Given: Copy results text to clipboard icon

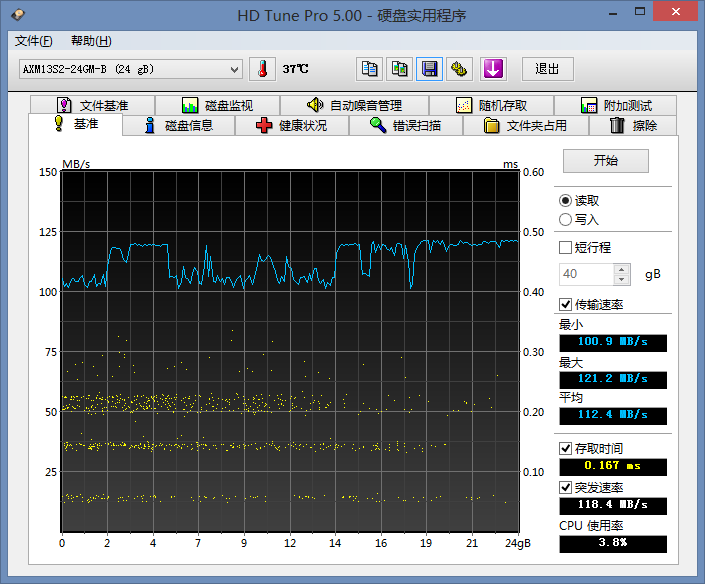Looking at the screenshot, I should tap(370, 69).
